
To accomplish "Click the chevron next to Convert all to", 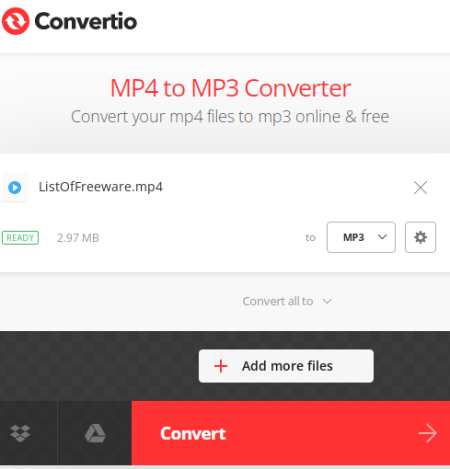I will tap(327, 301).
